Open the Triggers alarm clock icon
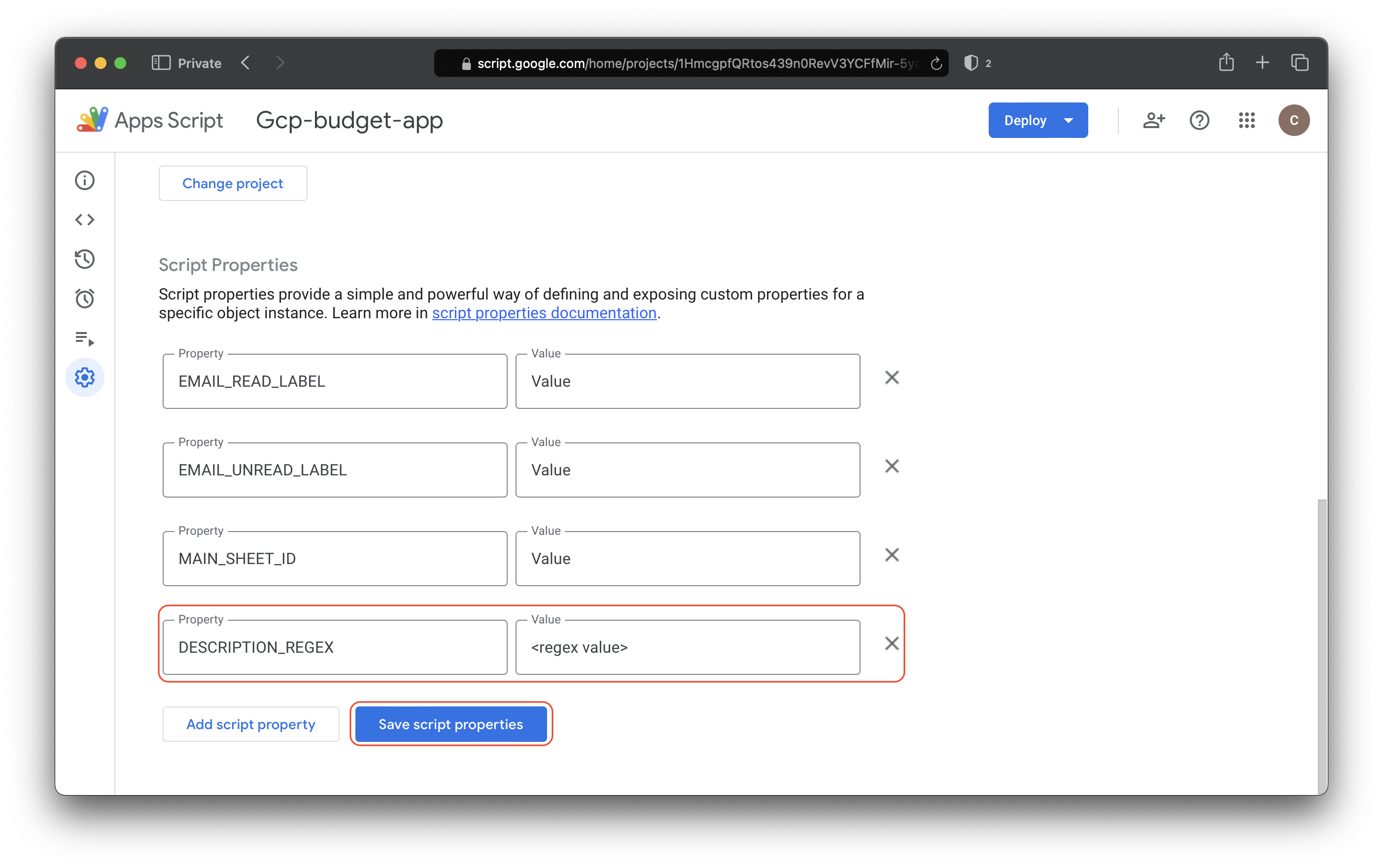This screenshot has height=868, width=1383. click(84, 299)
